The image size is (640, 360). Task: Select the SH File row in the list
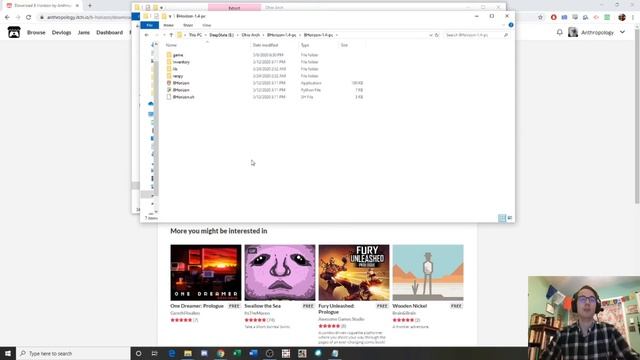point(265,97)
